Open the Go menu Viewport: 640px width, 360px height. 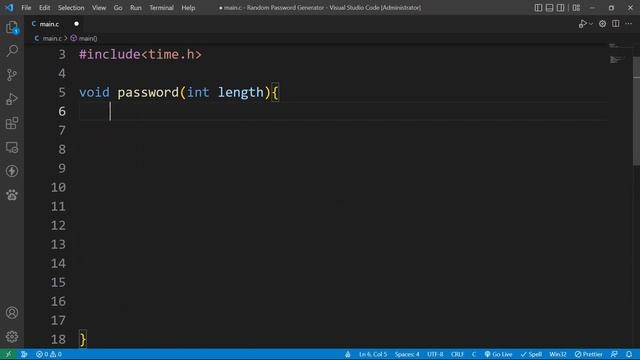tap(118, 8)
